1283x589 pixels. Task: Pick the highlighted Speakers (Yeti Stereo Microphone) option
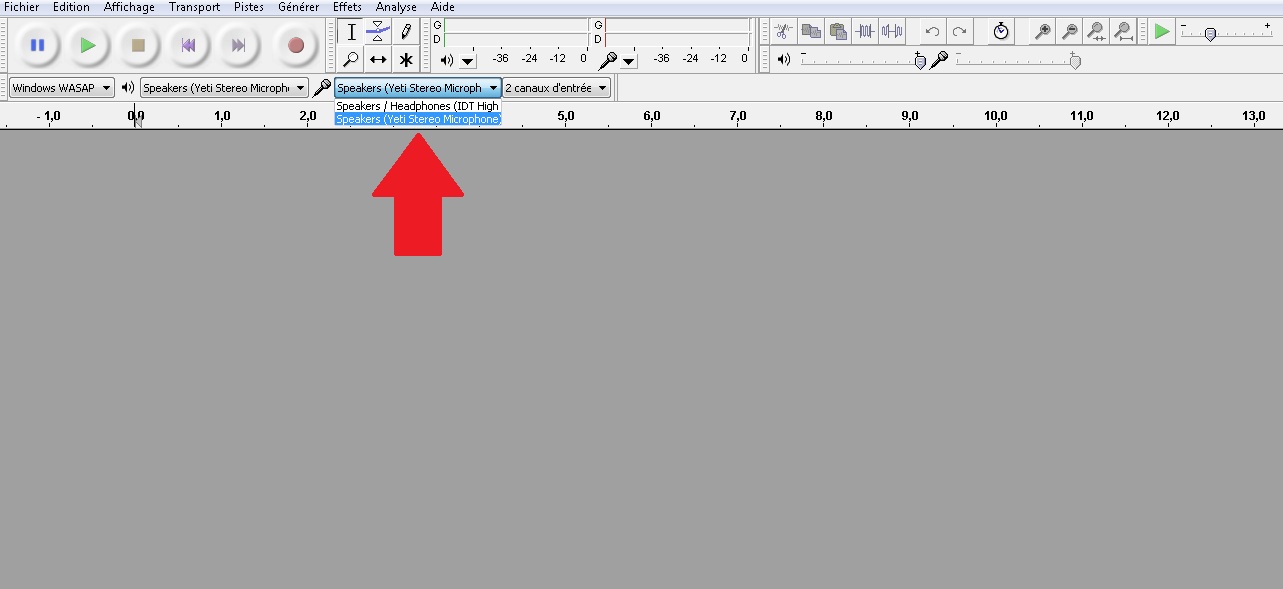pyautogui.click(x=417, y=119)
